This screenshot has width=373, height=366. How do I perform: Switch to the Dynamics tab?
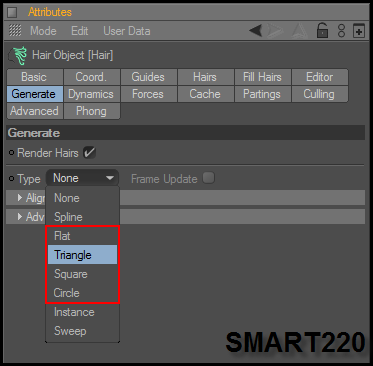pyautogui.click(x=92, y=94)
